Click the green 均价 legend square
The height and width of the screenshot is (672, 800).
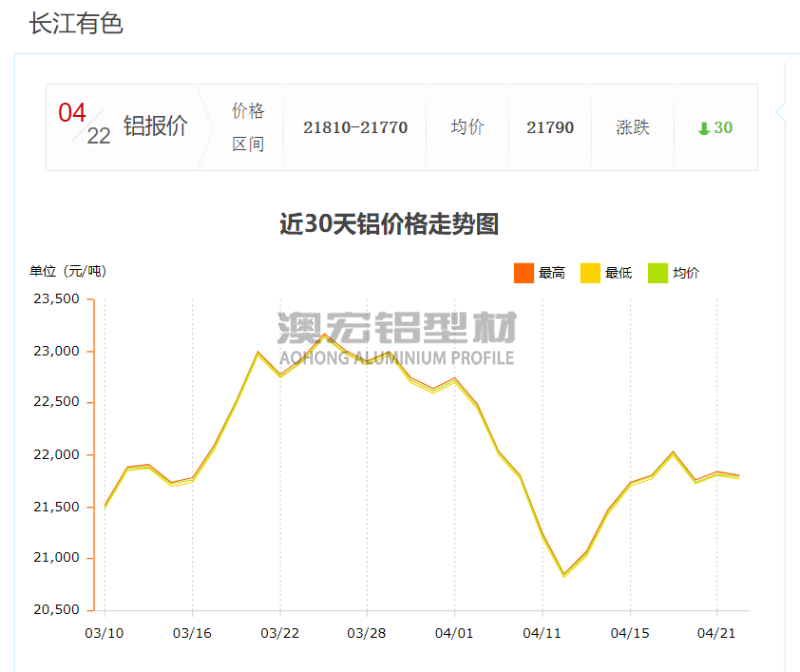(656, 272)
